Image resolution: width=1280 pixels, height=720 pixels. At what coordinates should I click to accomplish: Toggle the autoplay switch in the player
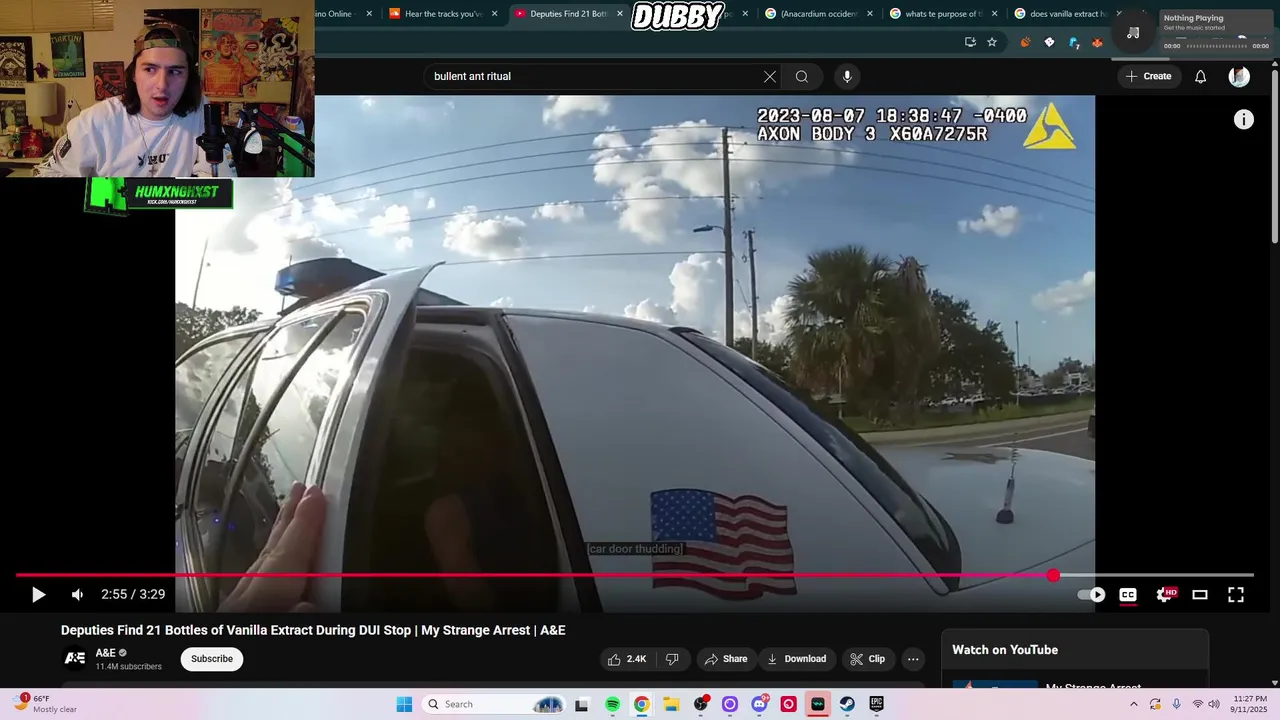click(x=1091, y=595)
